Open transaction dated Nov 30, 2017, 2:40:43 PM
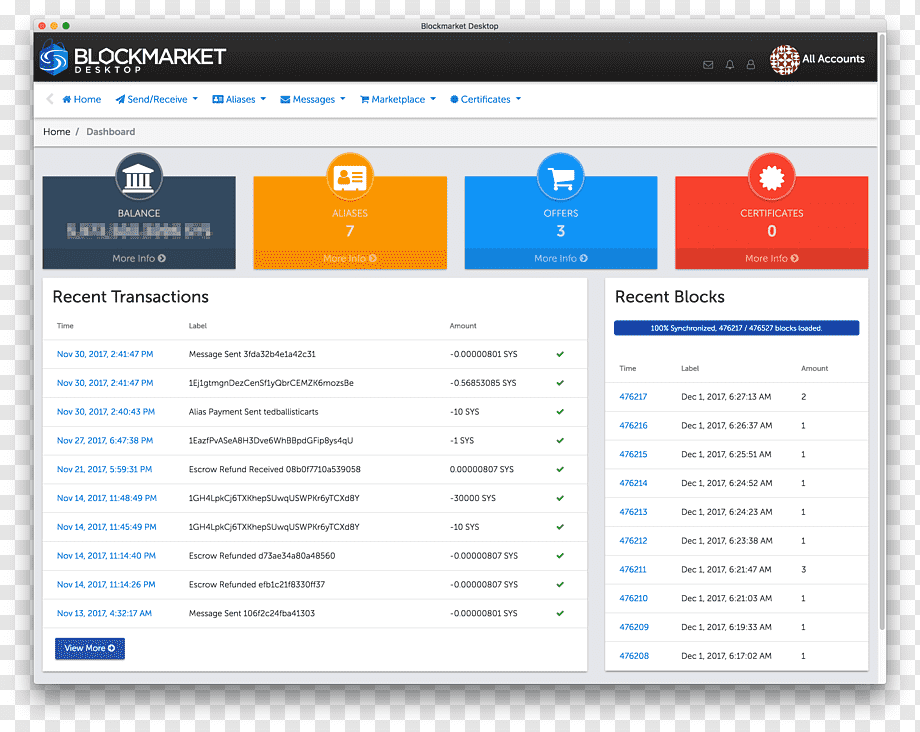 106,412
